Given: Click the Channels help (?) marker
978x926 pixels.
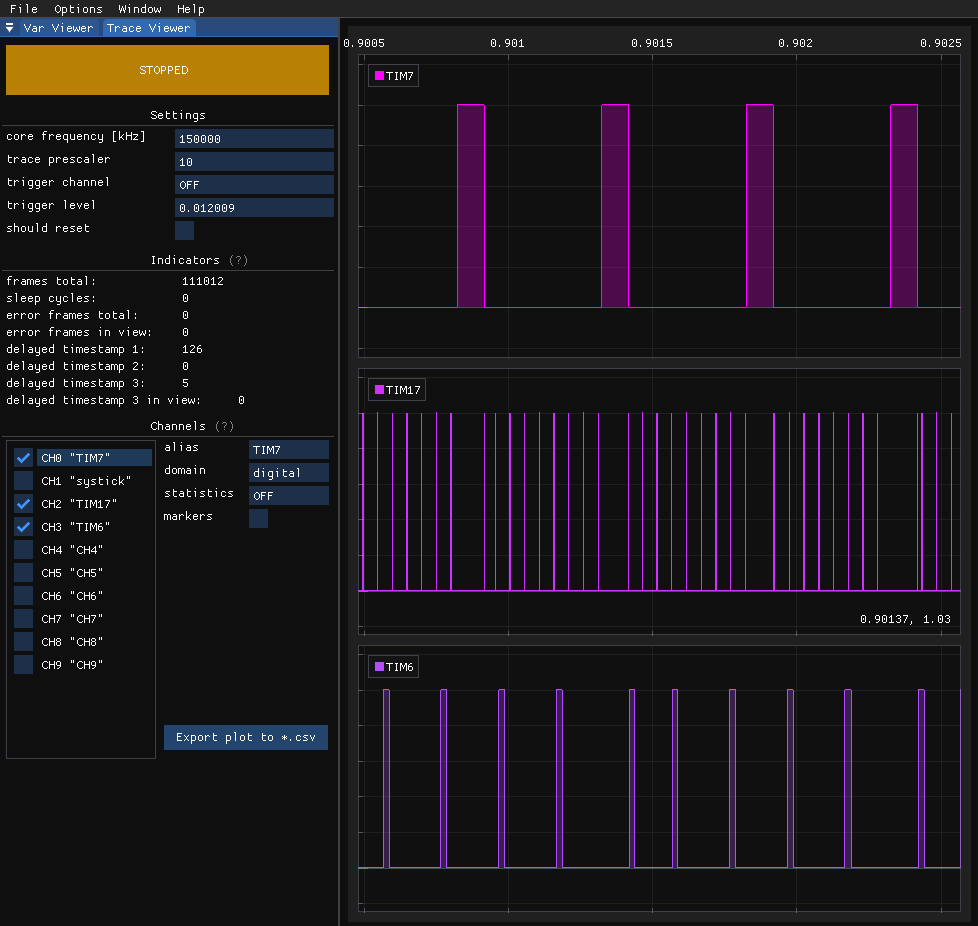Looking at the screenshot, I should coord(224,426).
